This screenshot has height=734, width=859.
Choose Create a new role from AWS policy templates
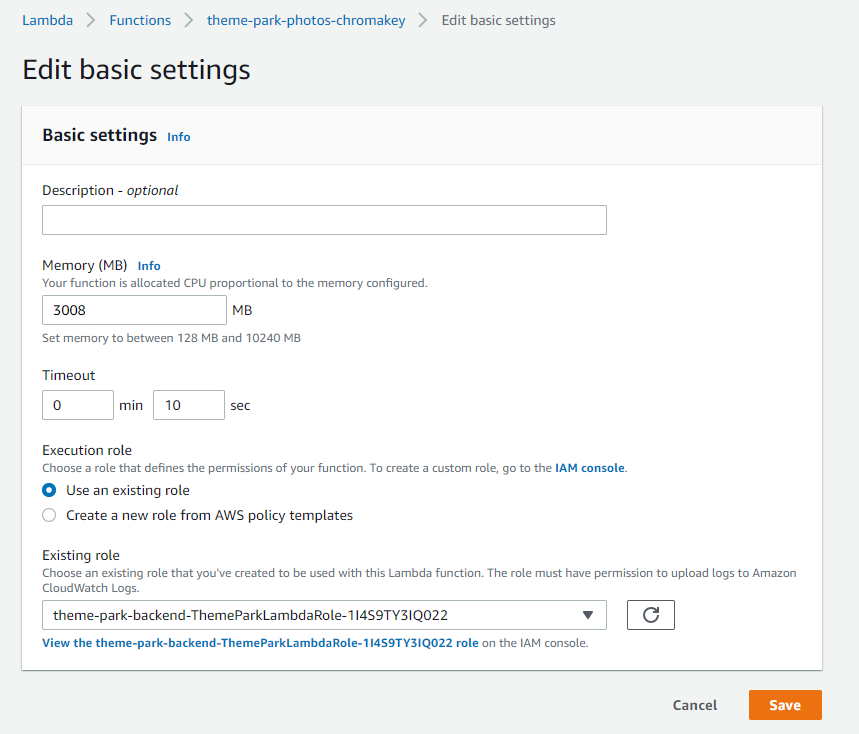pyautogui.click(x=49, y=515)
